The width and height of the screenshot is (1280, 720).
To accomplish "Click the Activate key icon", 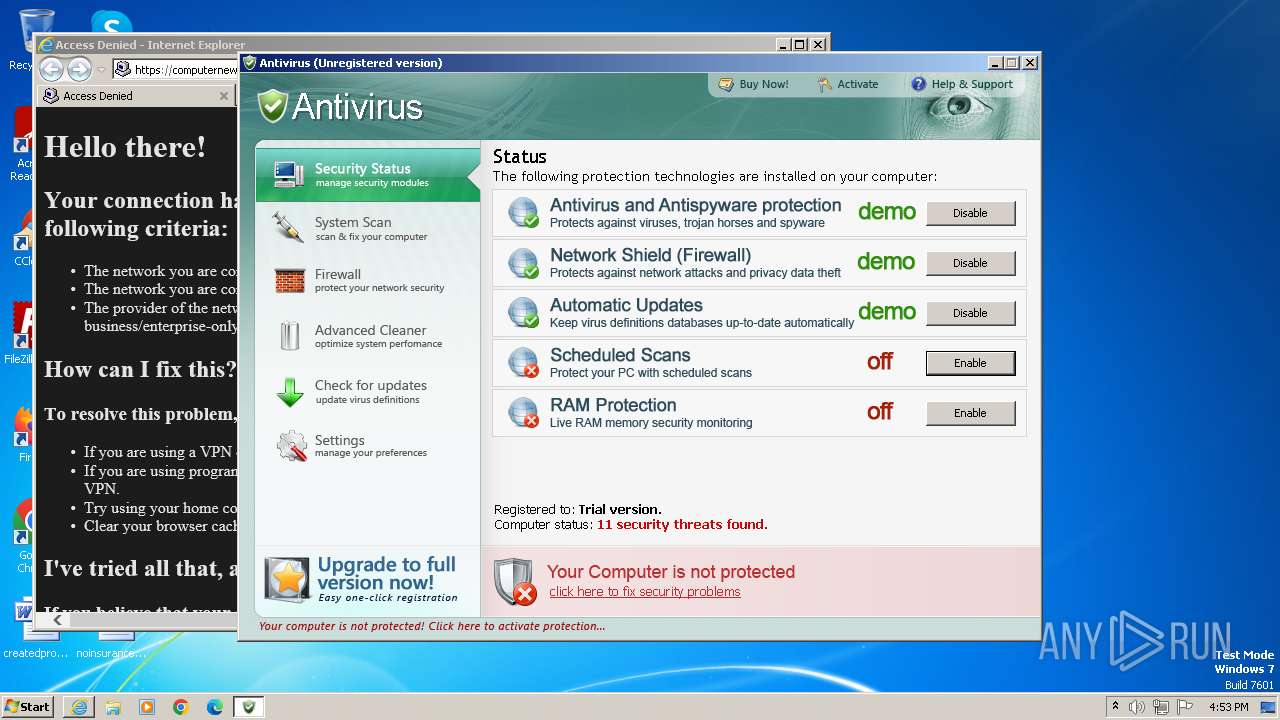I will [x=825, y=85].
